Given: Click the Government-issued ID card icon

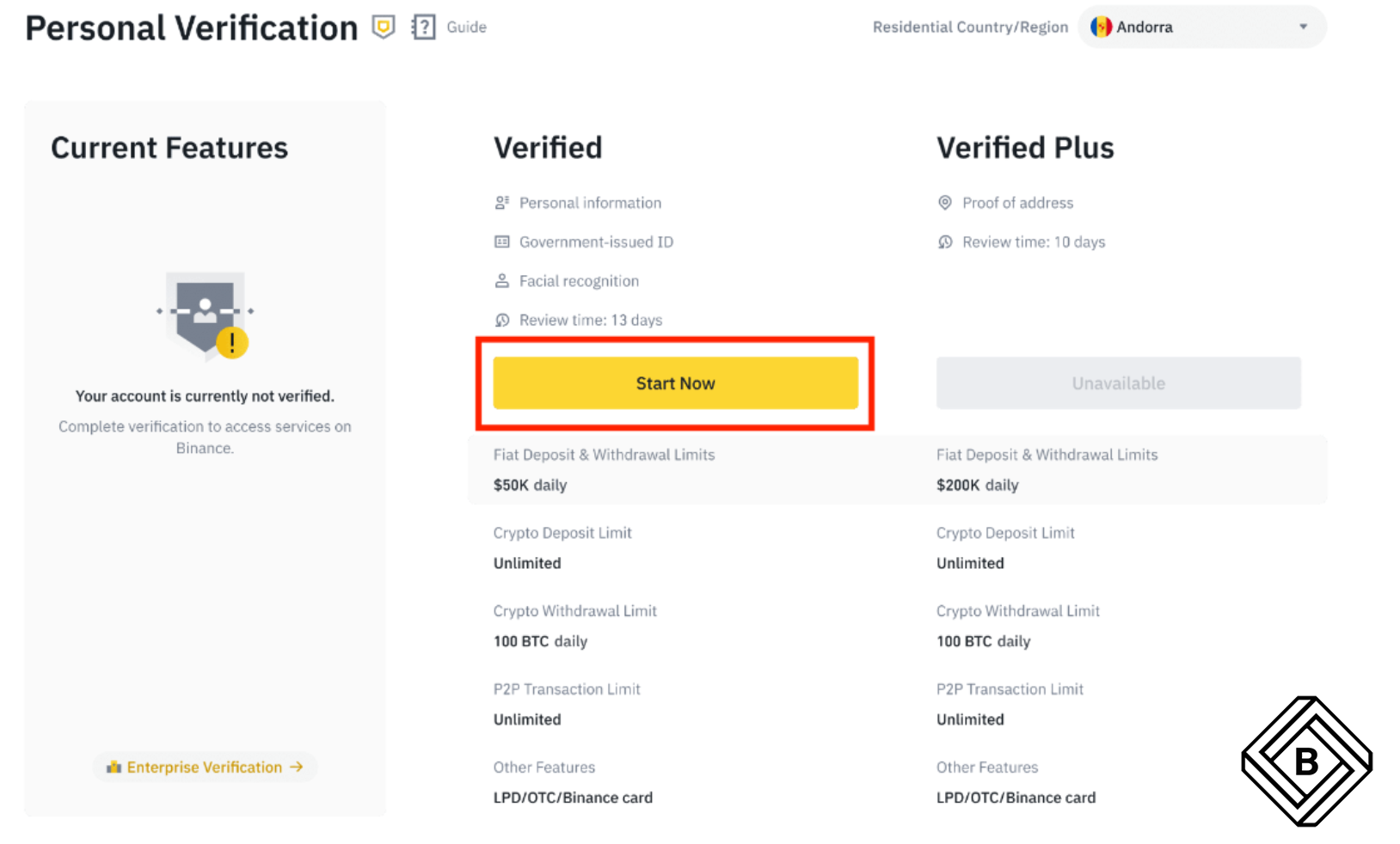Looking at the screenshot, I should point(502,242).
